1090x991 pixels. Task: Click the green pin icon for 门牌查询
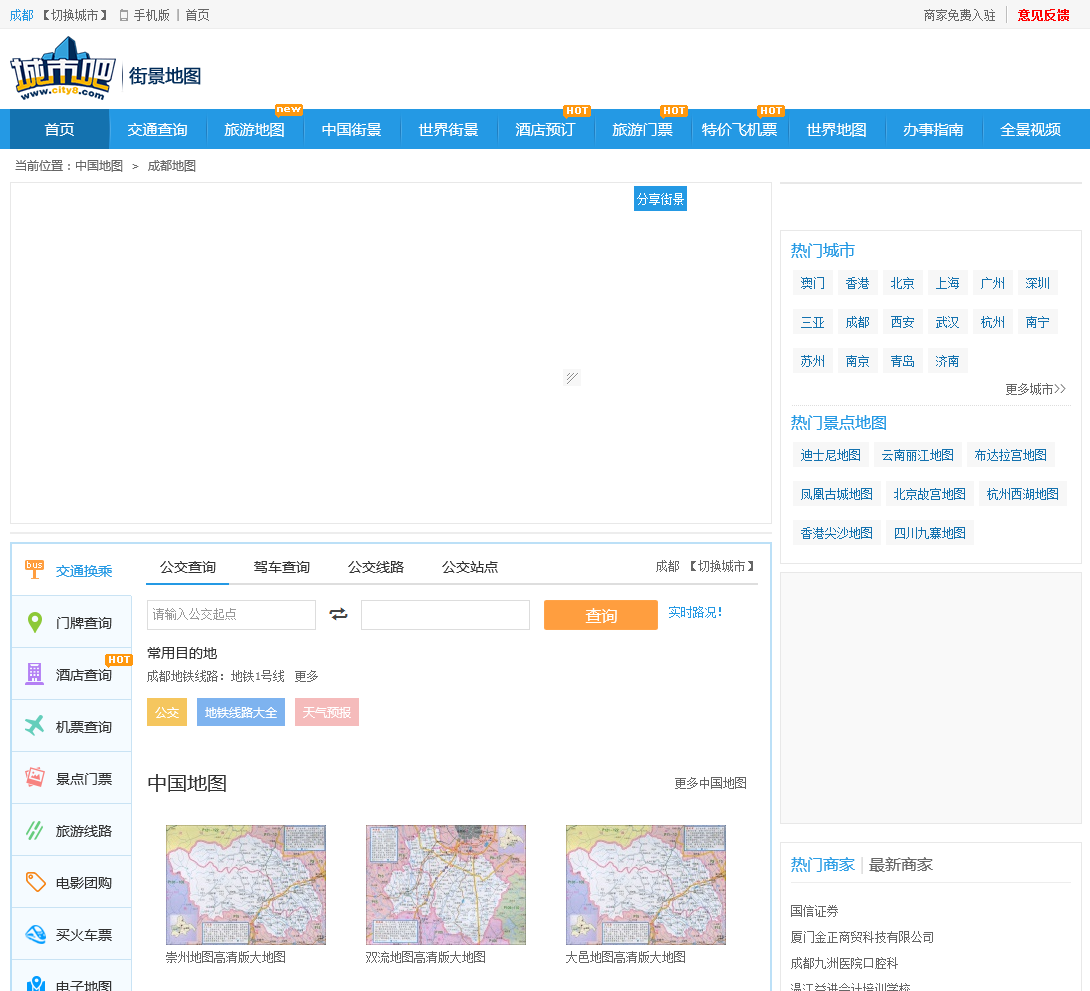(34, 622)
